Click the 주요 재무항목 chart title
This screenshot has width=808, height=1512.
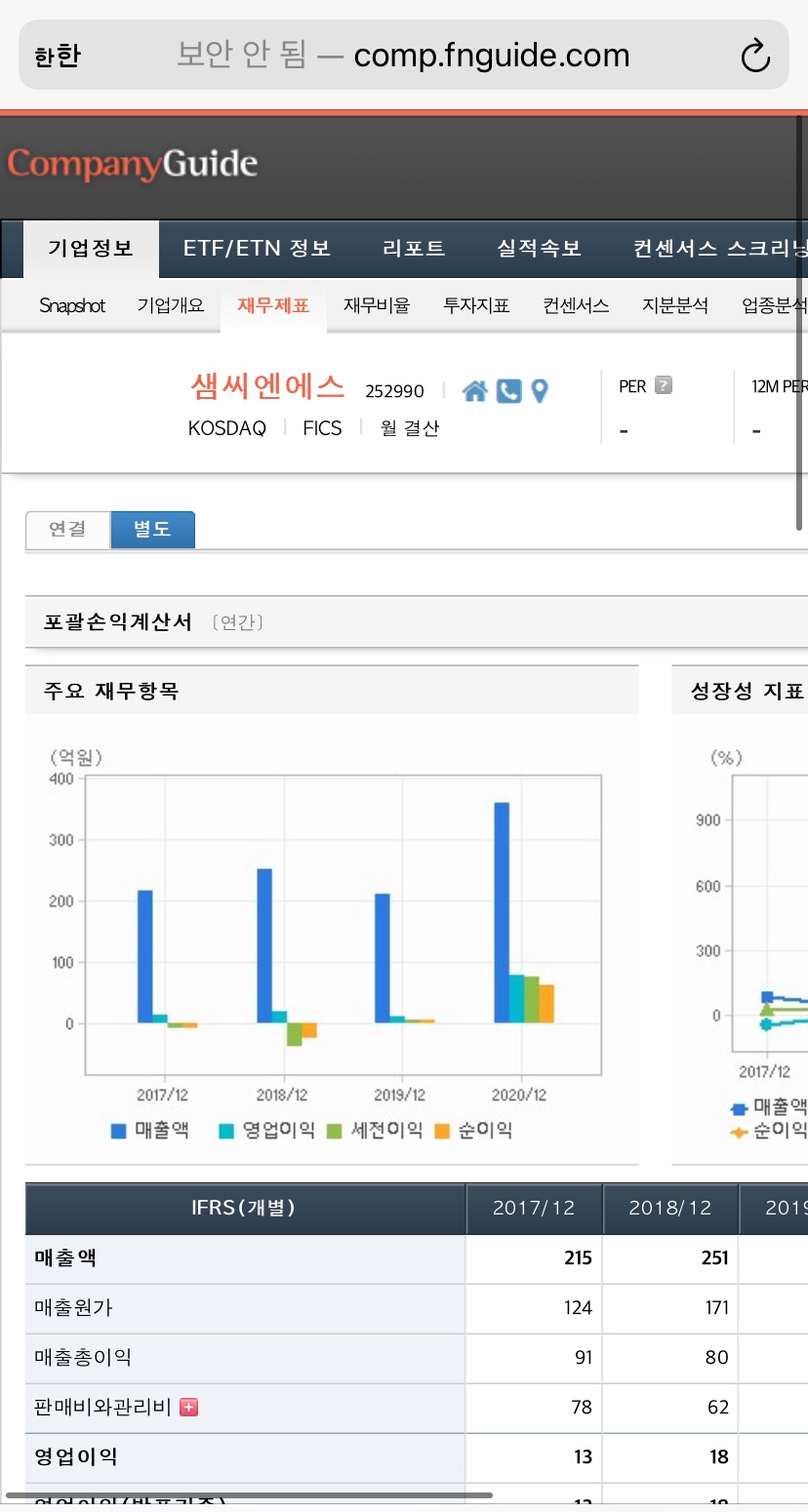(x=110, y=692)
